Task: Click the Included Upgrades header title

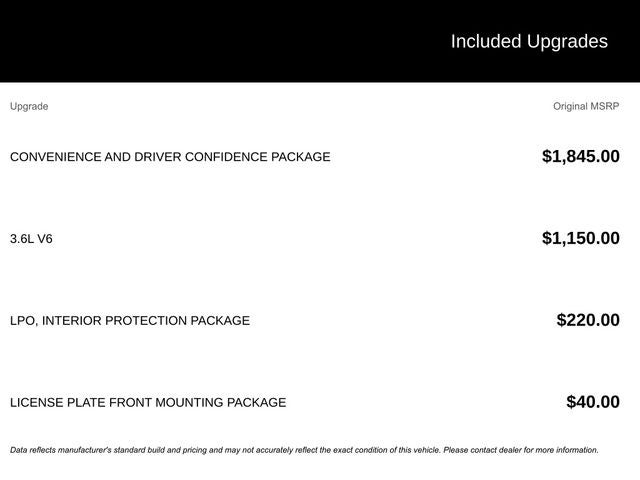Action: tap(529, 42)
